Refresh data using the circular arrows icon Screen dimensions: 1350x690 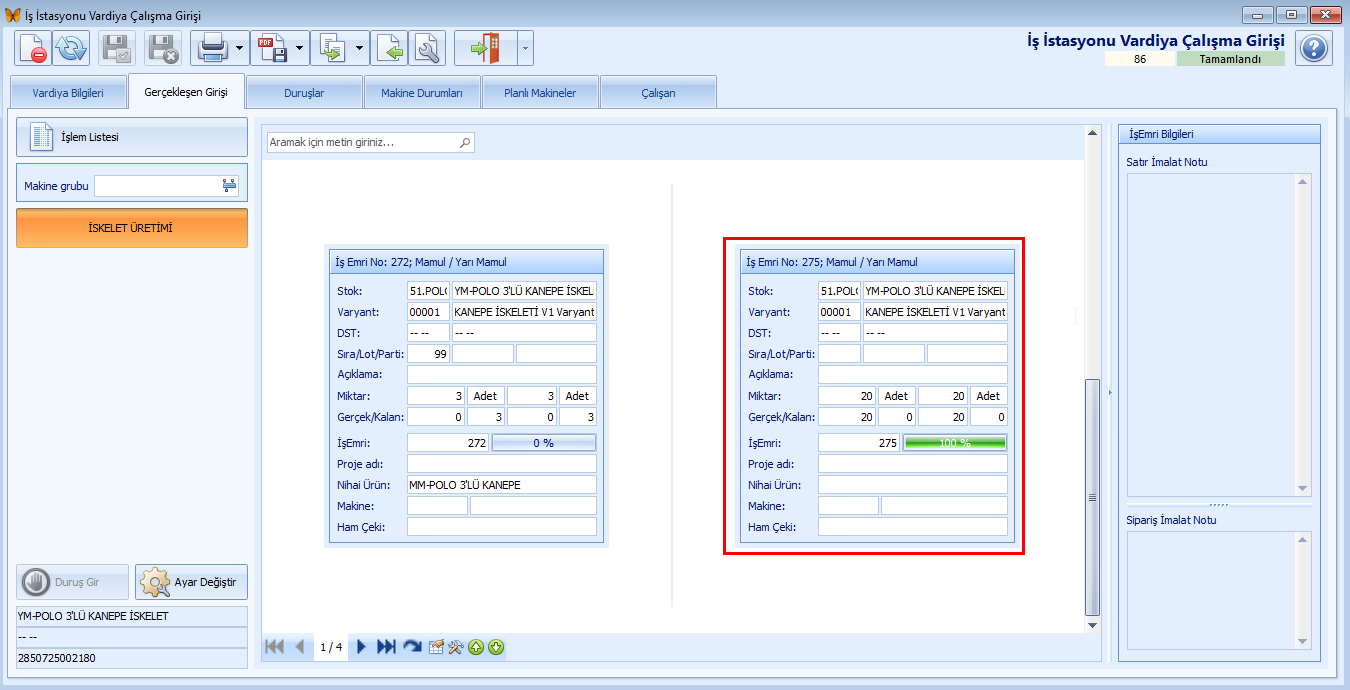click(x=71, y=48)
